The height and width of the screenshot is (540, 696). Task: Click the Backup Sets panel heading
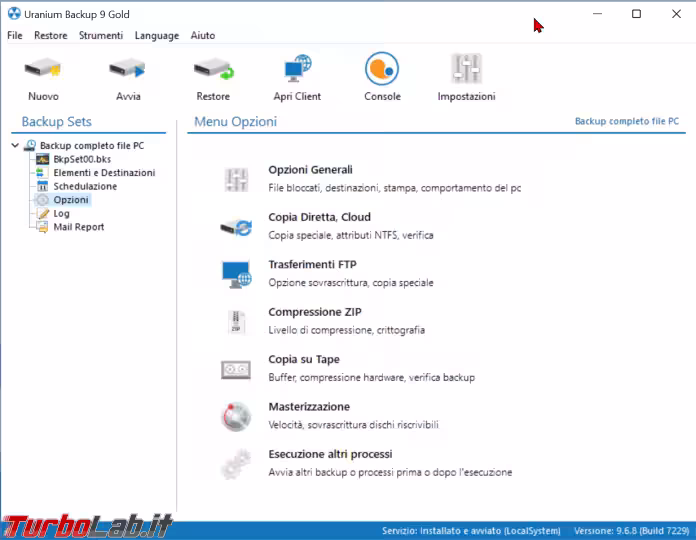click(x=56, y=122)
